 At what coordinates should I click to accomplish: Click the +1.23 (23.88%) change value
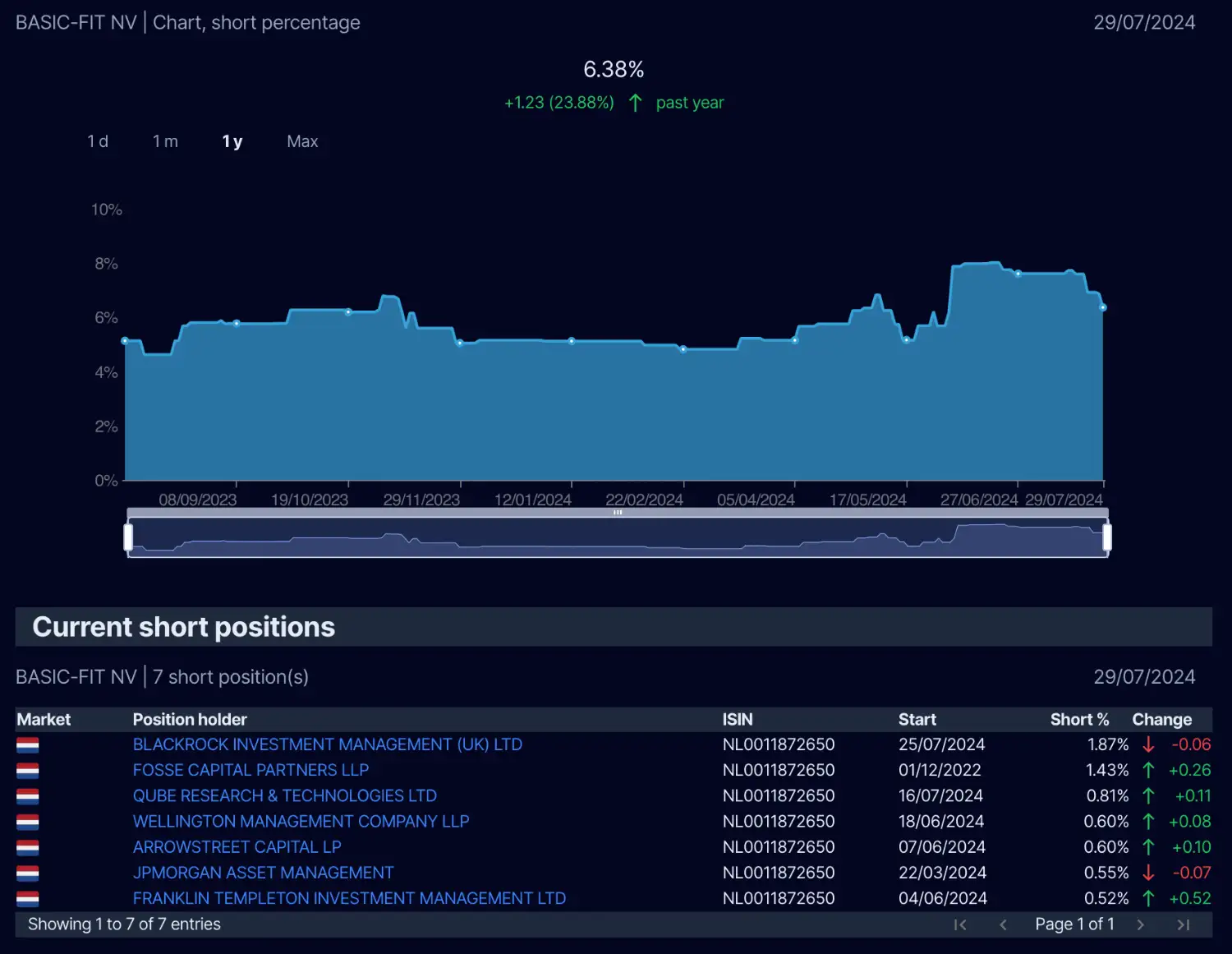[559, 103]
